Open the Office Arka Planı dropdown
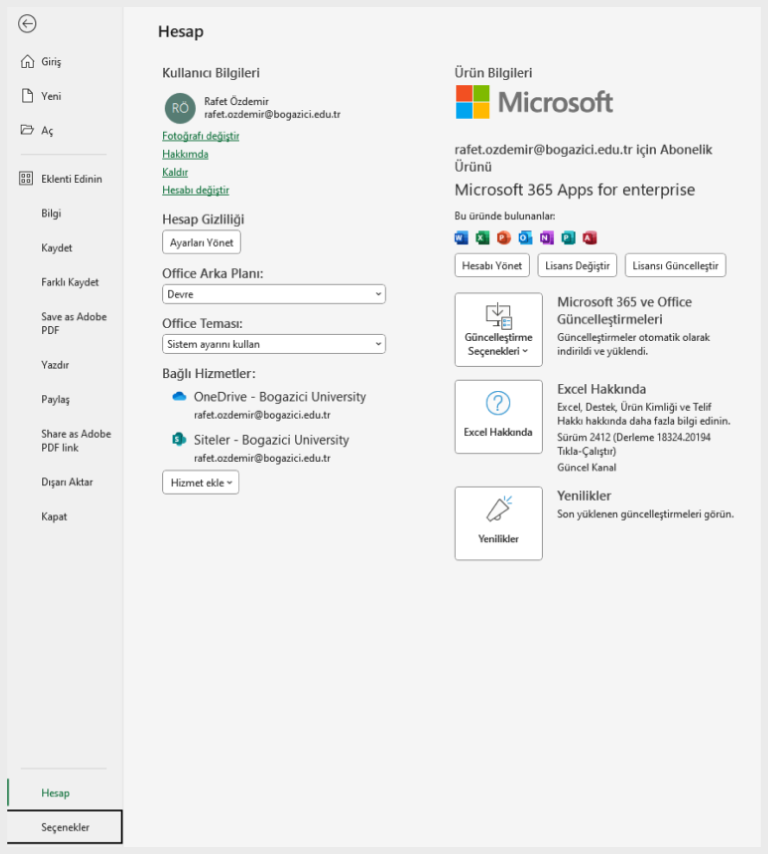This screenshot has height=854, width=768. [x=274, y=294]
